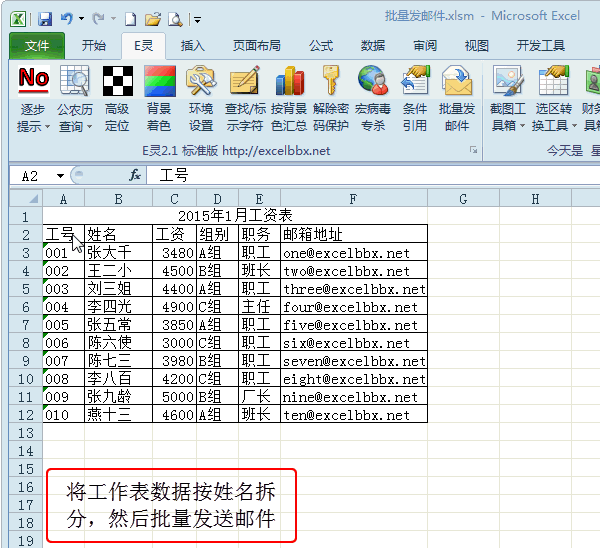Viewport: 600px width, 548px height.
Task: Click the 逐步提示 No icon
Action: point(34,80)
